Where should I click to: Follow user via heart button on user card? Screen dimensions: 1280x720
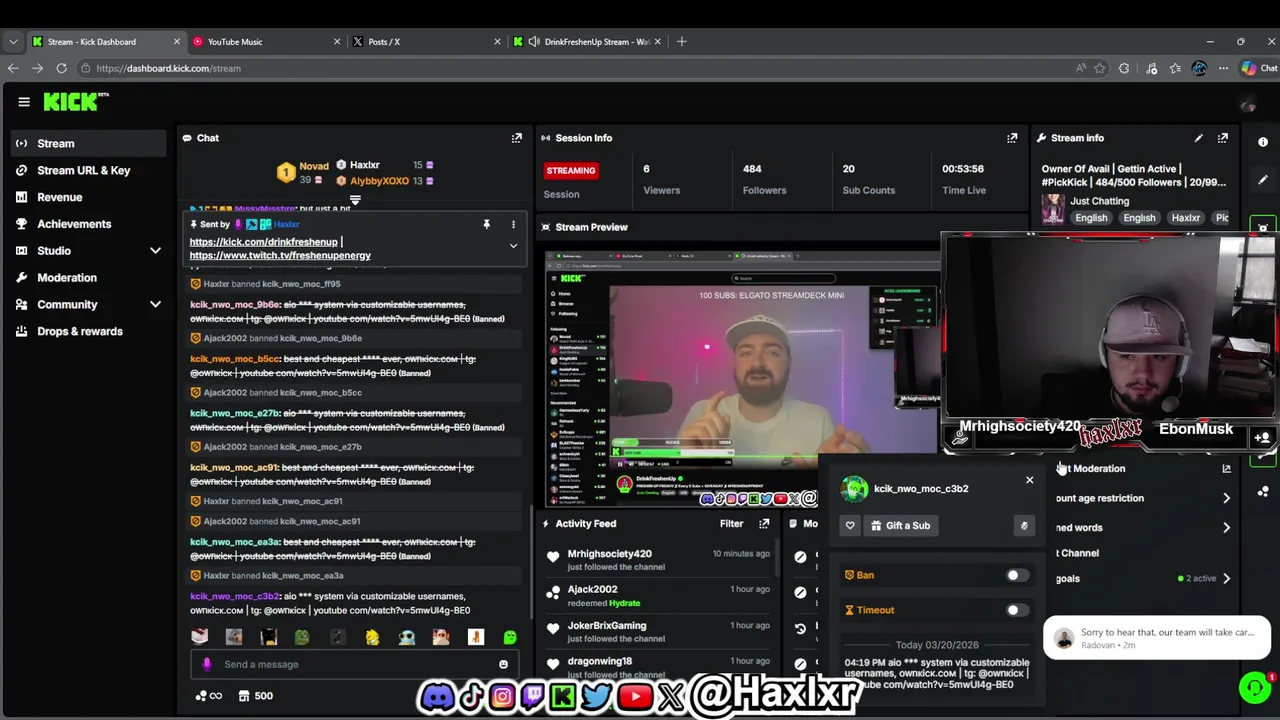(850, 525)
